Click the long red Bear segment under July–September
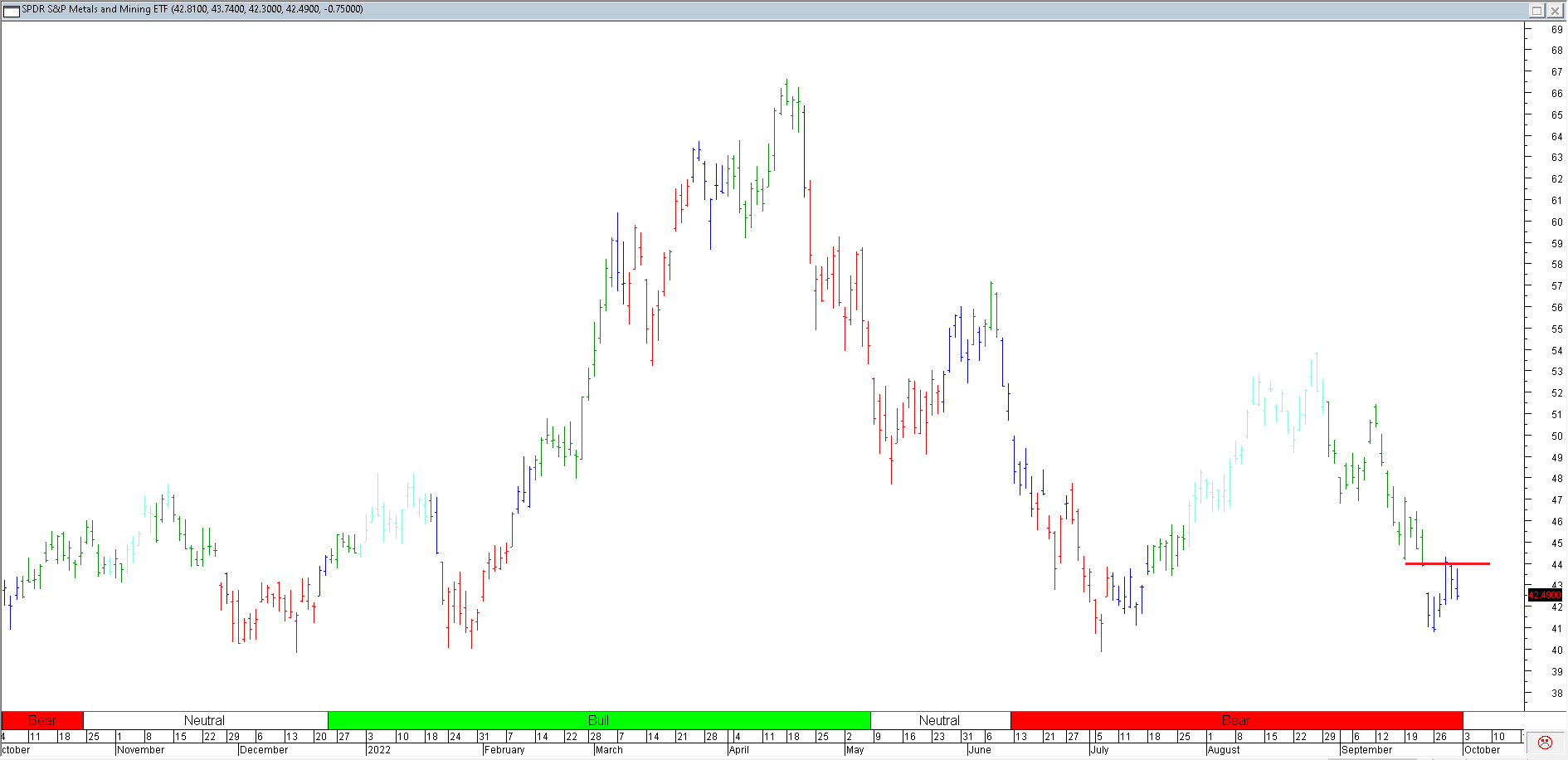The image size is (1568, 760). (x=1236, y=720)
